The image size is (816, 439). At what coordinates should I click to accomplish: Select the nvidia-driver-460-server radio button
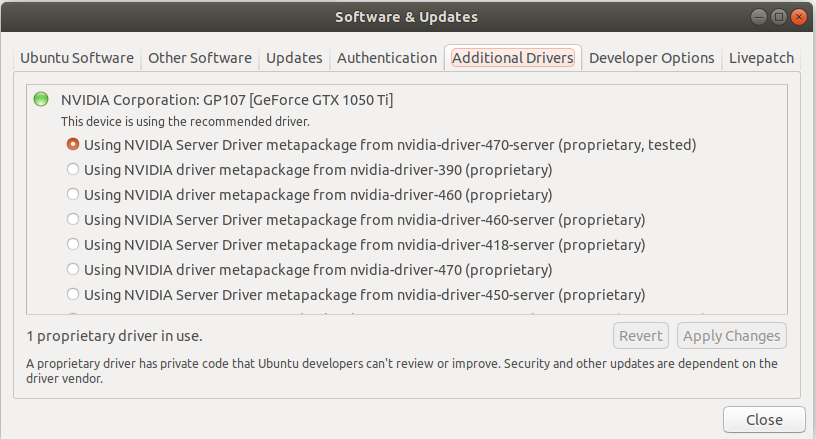[x=73, y=219]
